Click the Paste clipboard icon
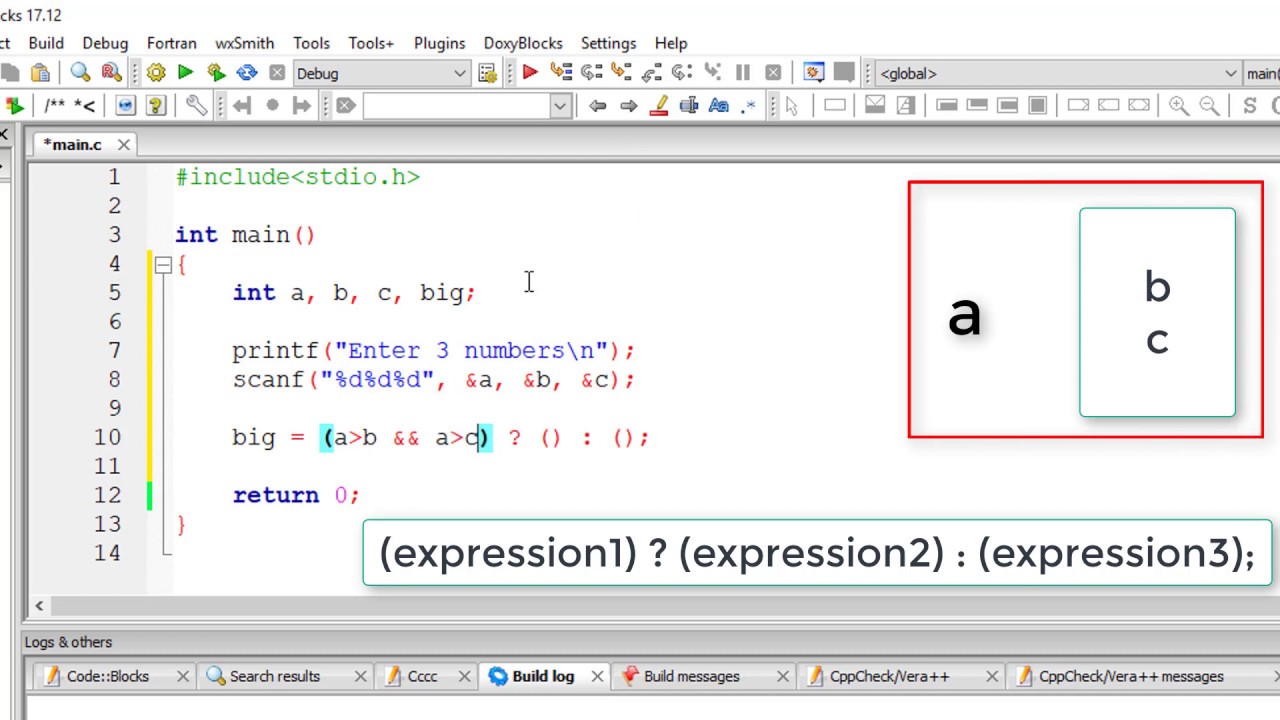Screen dimensions: 1280x720 coord(40,73)
